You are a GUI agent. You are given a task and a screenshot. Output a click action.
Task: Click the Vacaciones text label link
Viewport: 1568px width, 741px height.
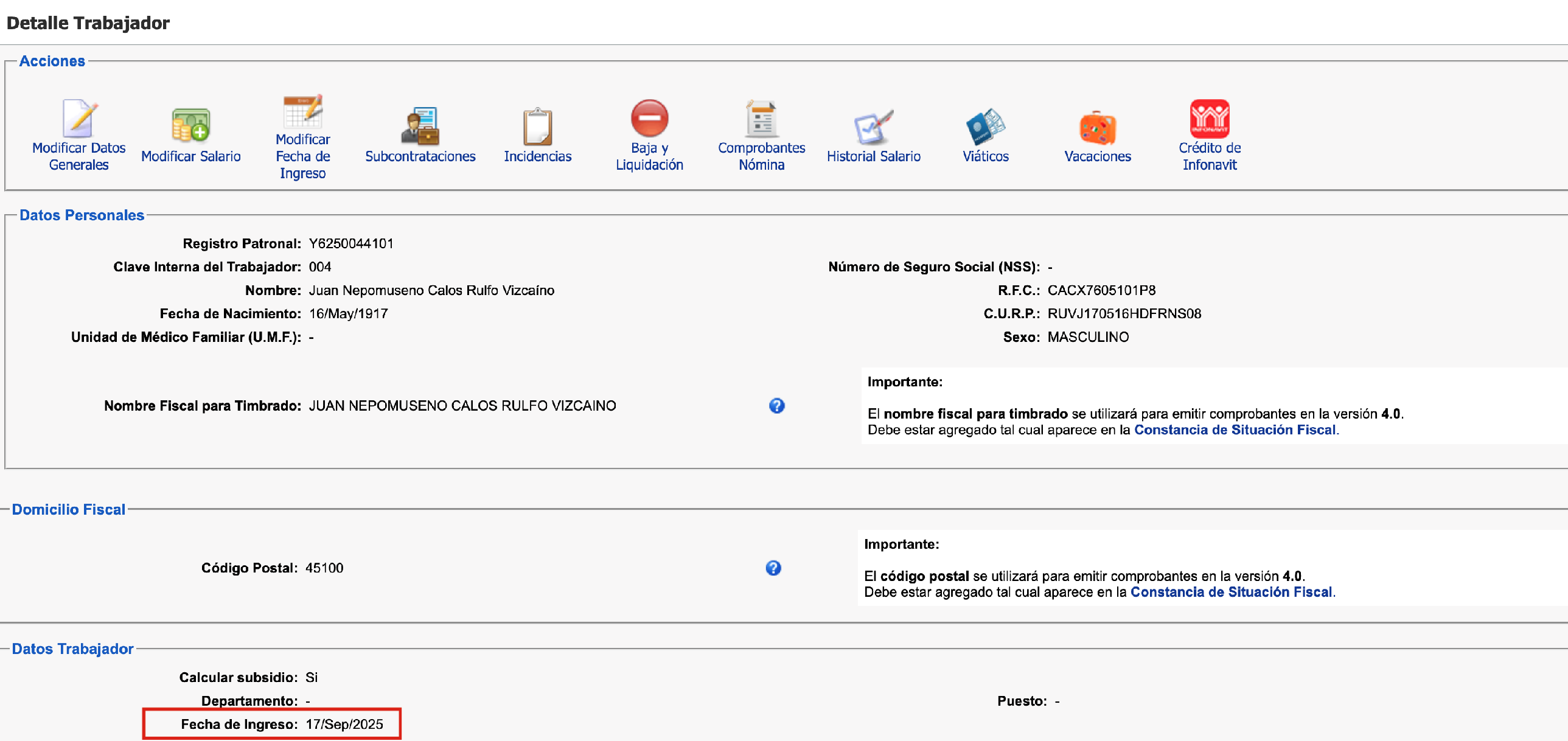(x=1097, y=156)
